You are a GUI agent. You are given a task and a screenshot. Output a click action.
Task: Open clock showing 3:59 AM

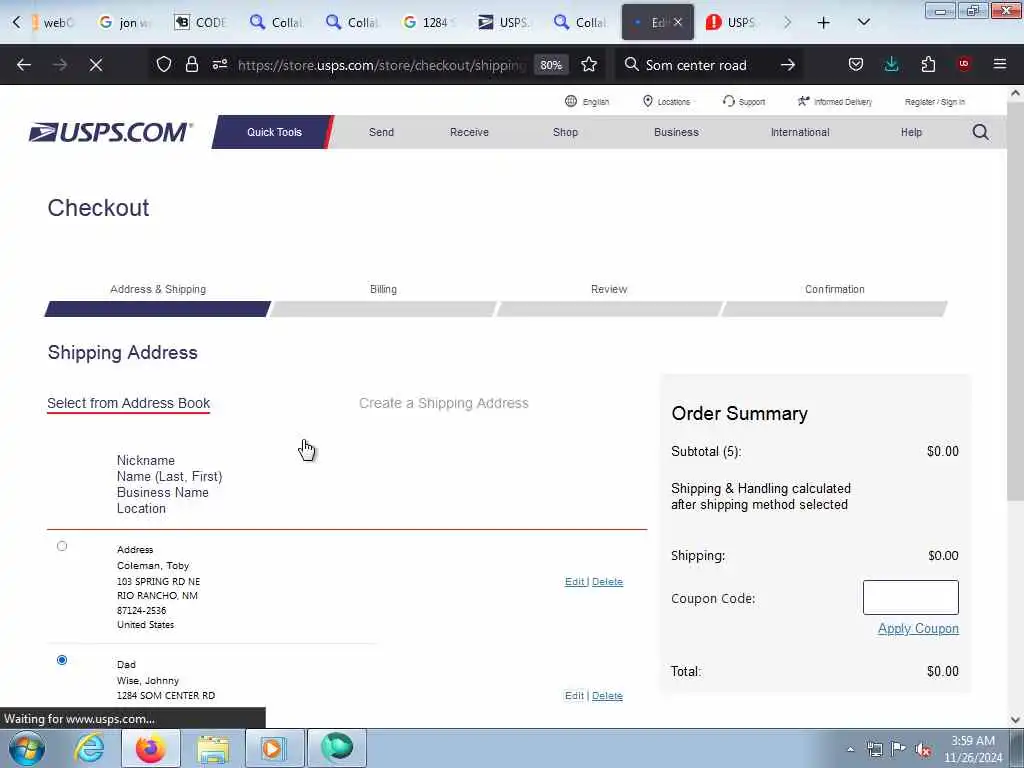point(972,749)
